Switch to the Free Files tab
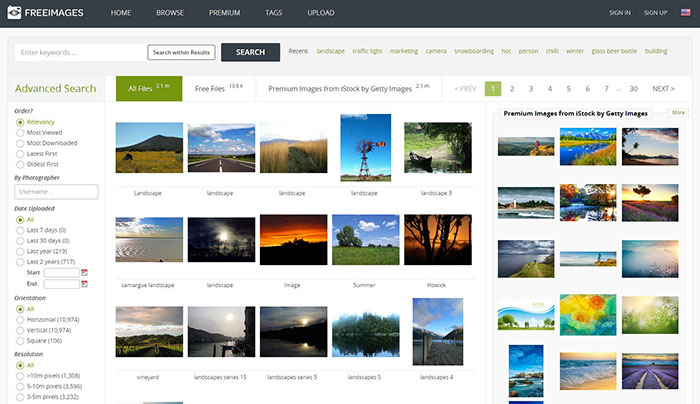The width and height of the screenshot is (700, 404). (210, 89)
